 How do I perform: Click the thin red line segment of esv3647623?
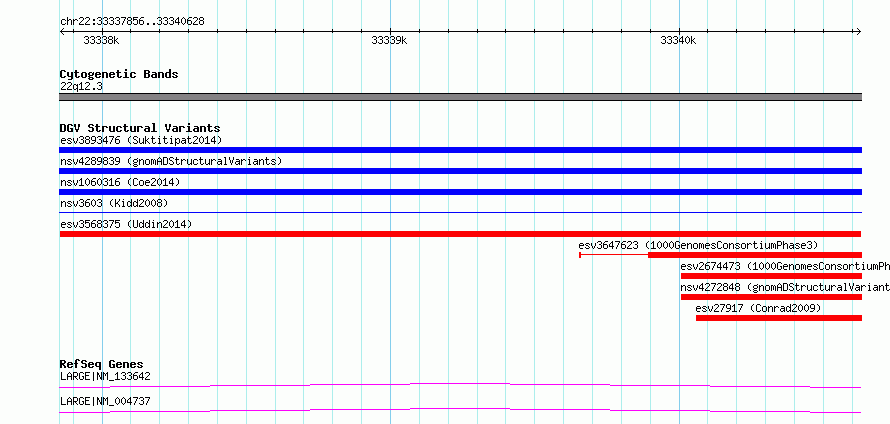click(614, 255)
